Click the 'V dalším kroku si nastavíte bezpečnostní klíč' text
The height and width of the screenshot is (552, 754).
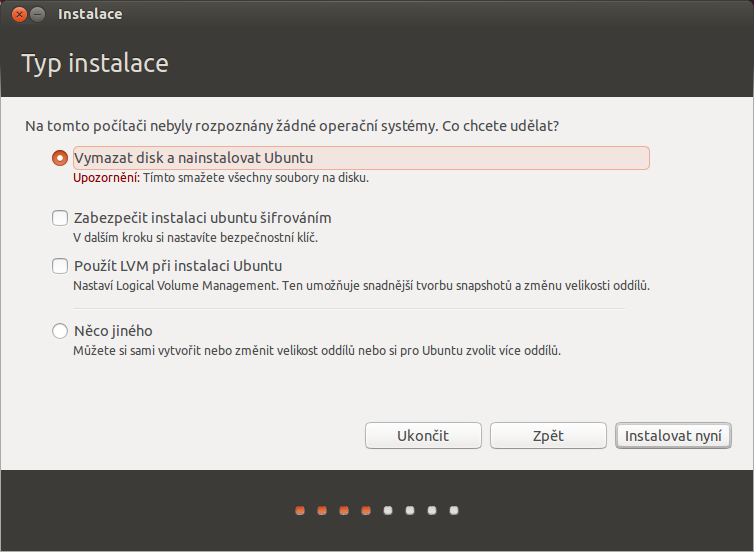pos(195,238)
